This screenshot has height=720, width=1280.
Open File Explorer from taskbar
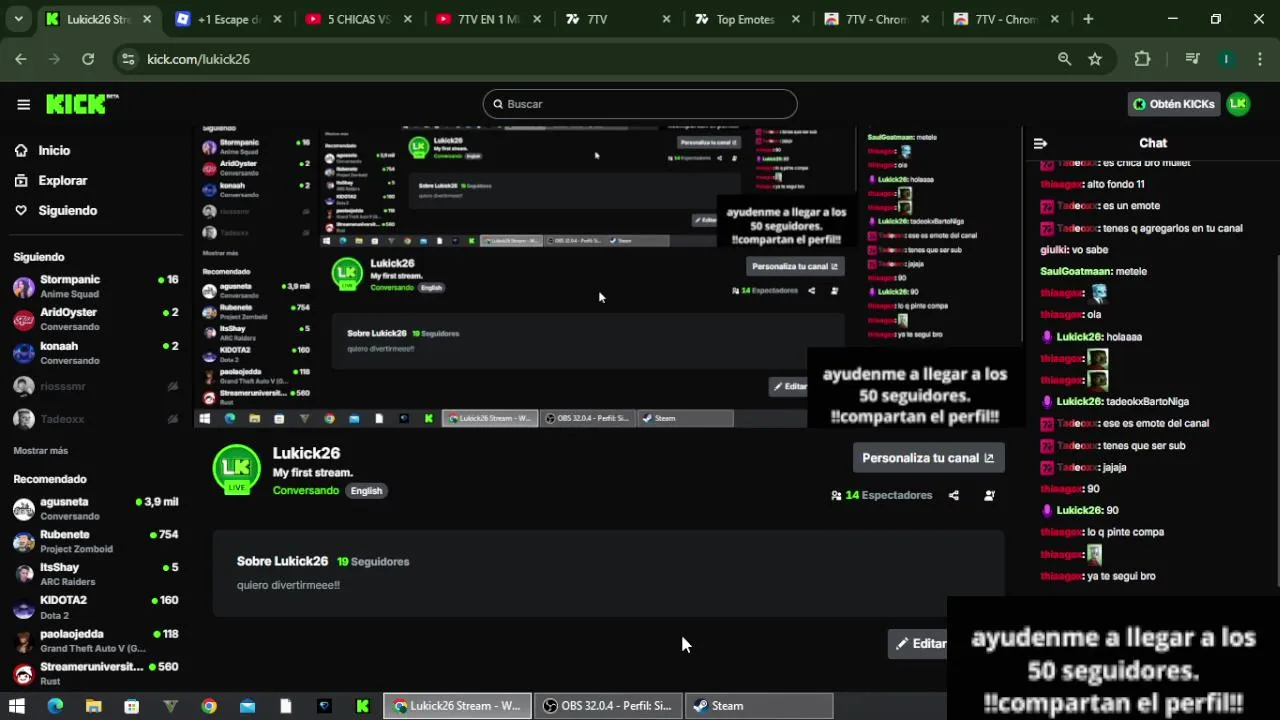click(93, 706)
